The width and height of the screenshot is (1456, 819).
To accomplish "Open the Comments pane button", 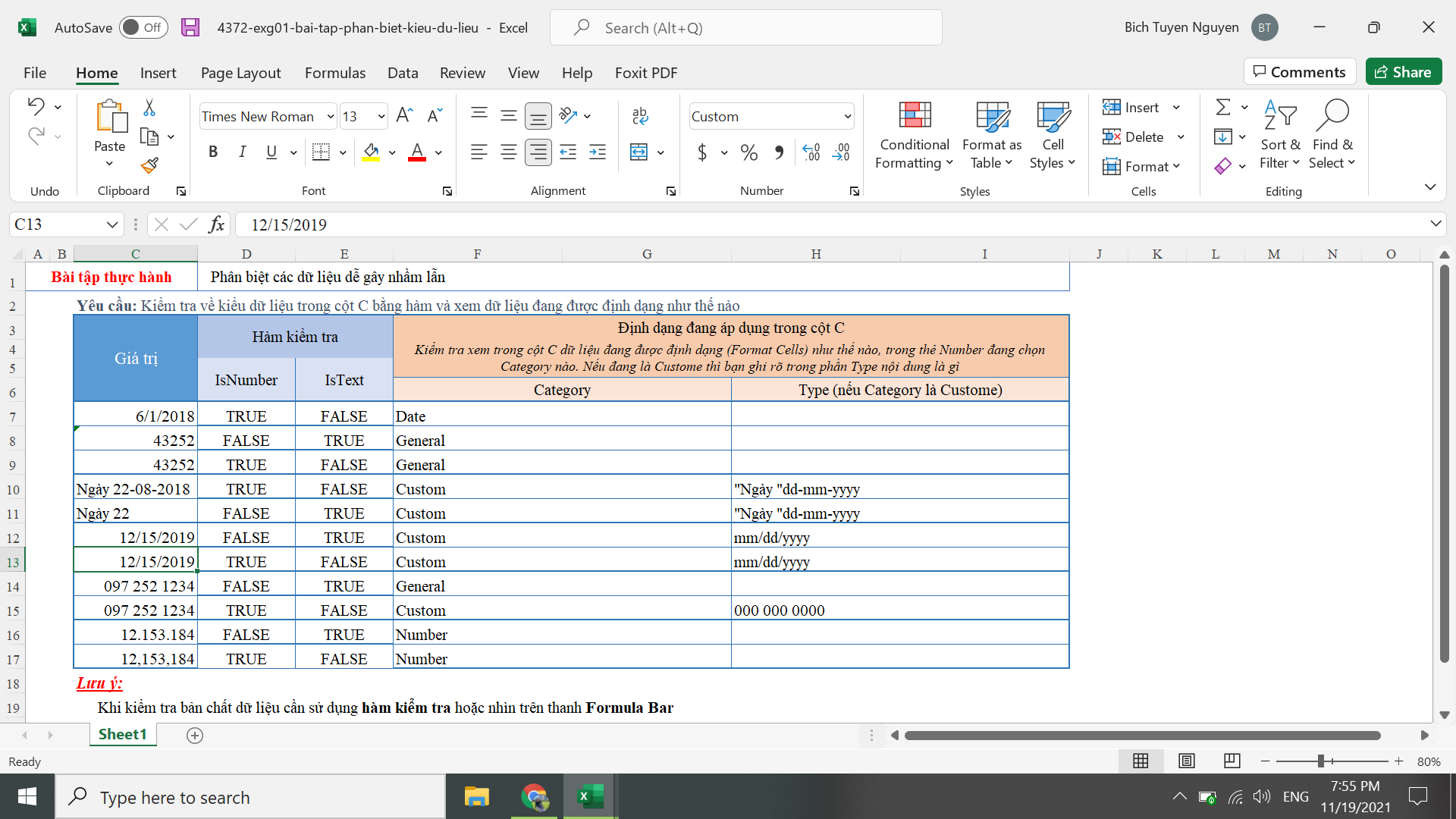I will [1300, 72].
